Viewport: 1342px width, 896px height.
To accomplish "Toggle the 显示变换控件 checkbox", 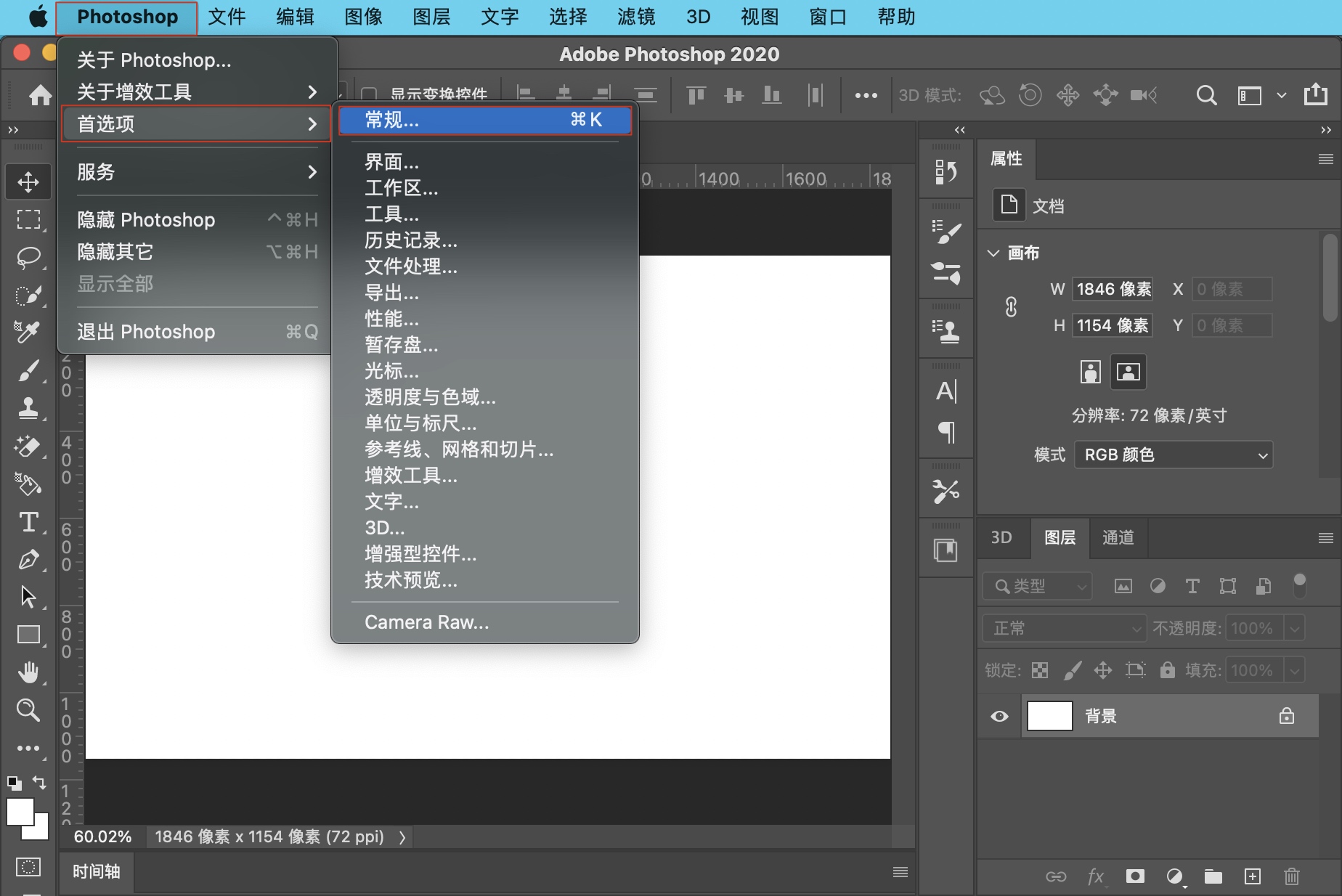I will point(369,94).
